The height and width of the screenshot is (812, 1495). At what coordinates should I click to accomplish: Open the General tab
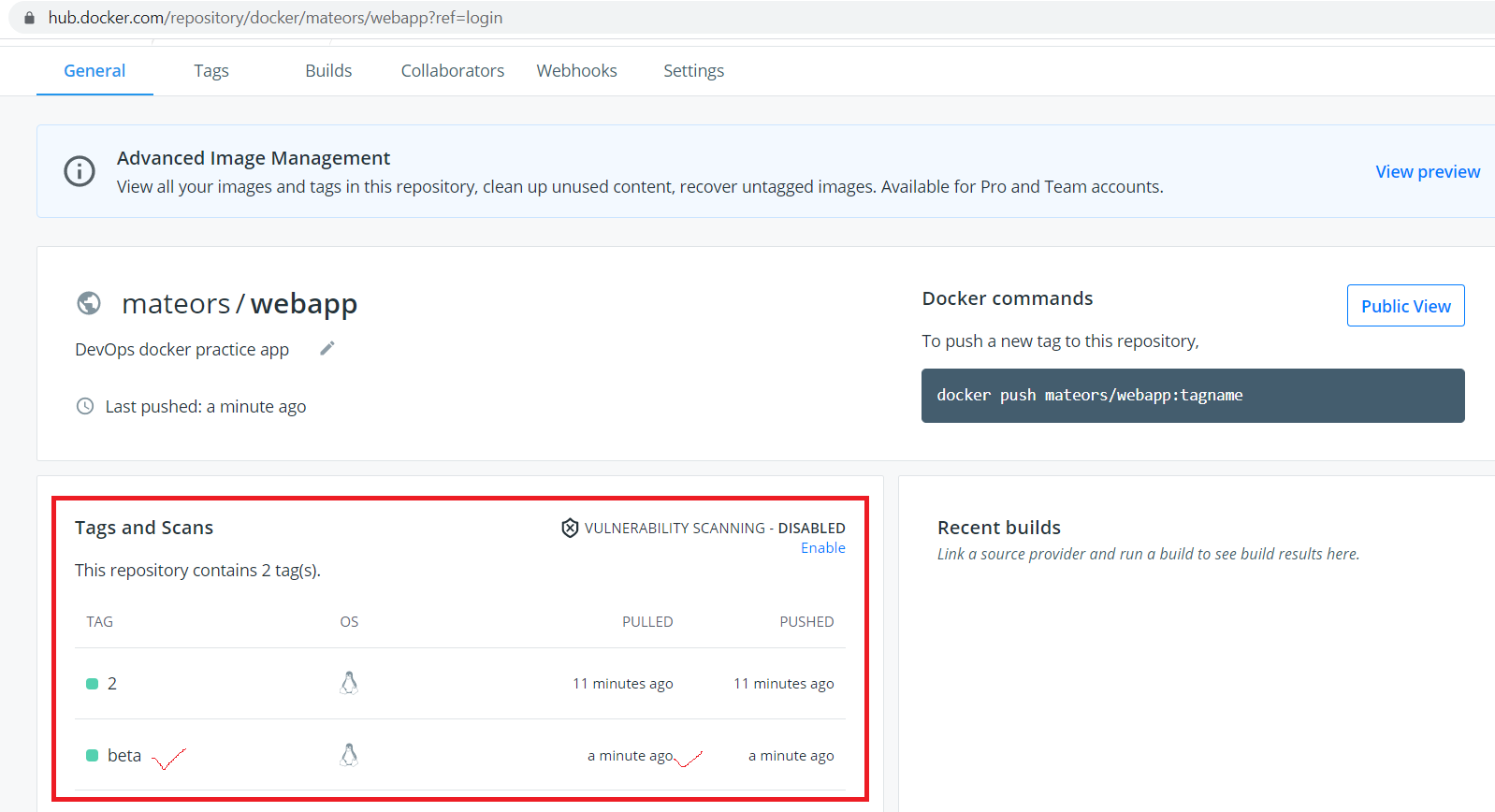point(94,71)
